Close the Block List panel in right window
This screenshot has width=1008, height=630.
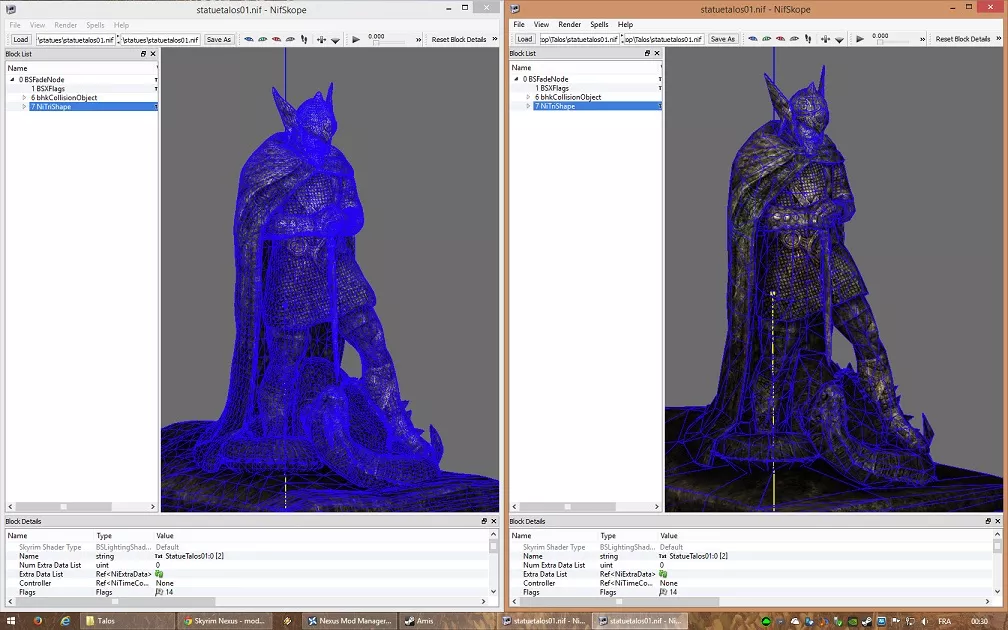pyautogui.click(x=657, y=53)
